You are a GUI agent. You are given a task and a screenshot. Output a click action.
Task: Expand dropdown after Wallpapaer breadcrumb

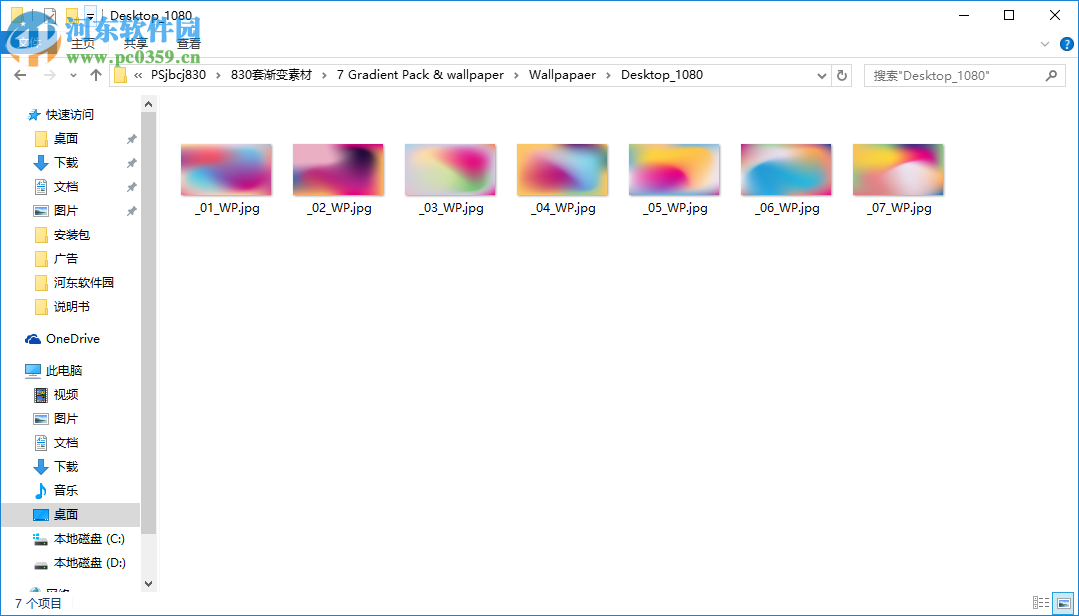tap(608, 75)
